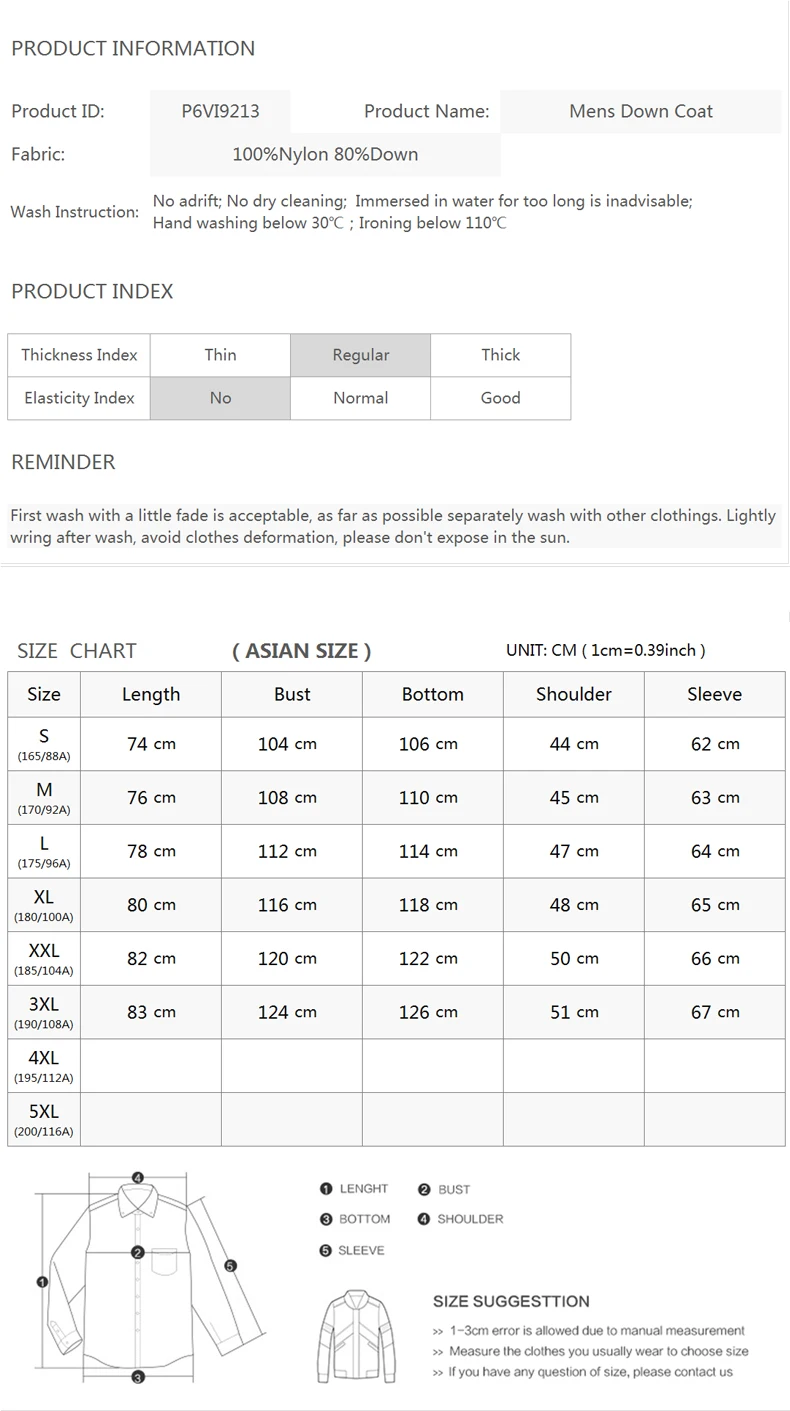Click the Shoulder column header
Image resolution: width=790 pixels, height=1411 pixels.
[574, 694]
